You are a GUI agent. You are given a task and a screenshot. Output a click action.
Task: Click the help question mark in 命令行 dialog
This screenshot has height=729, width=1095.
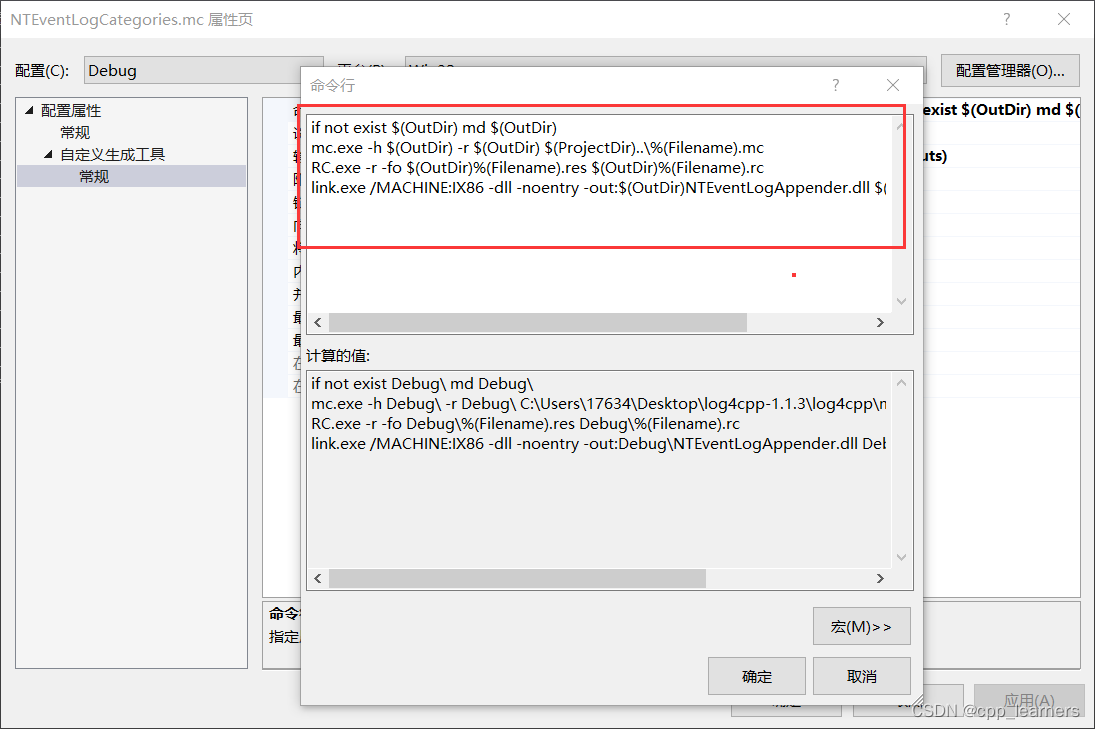coord(836,86)
